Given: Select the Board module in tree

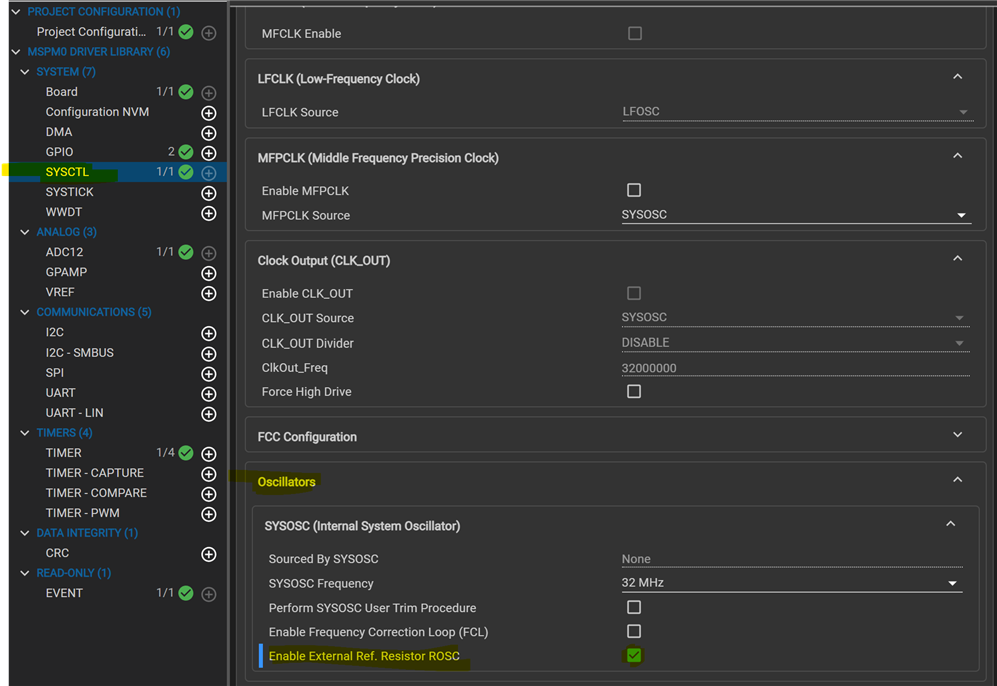Looking at the screenshot, I should 62,92.
